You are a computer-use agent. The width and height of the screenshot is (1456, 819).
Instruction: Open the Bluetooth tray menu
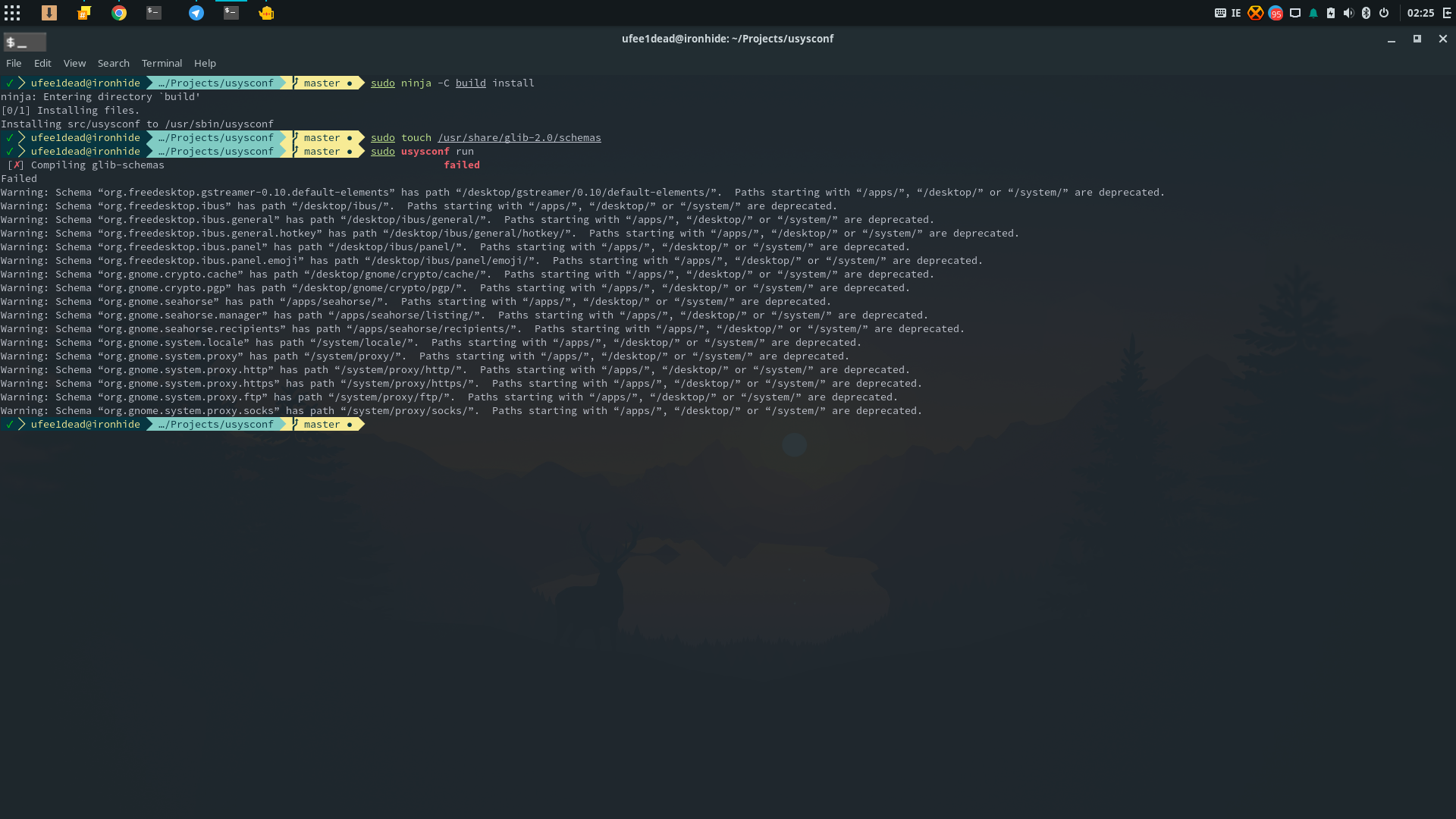(x=1366, y=13)
